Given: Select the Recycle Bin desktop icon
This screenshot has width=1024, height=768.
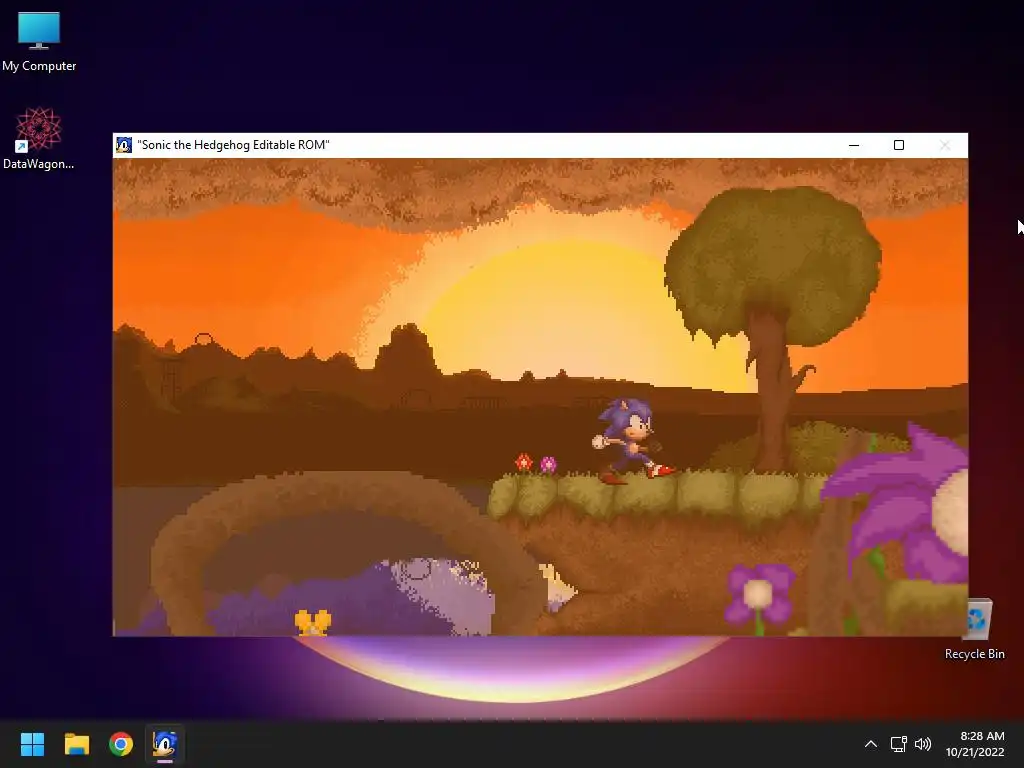Looking at the screenshot, I should pyautogui.click(x=975, y=630).
